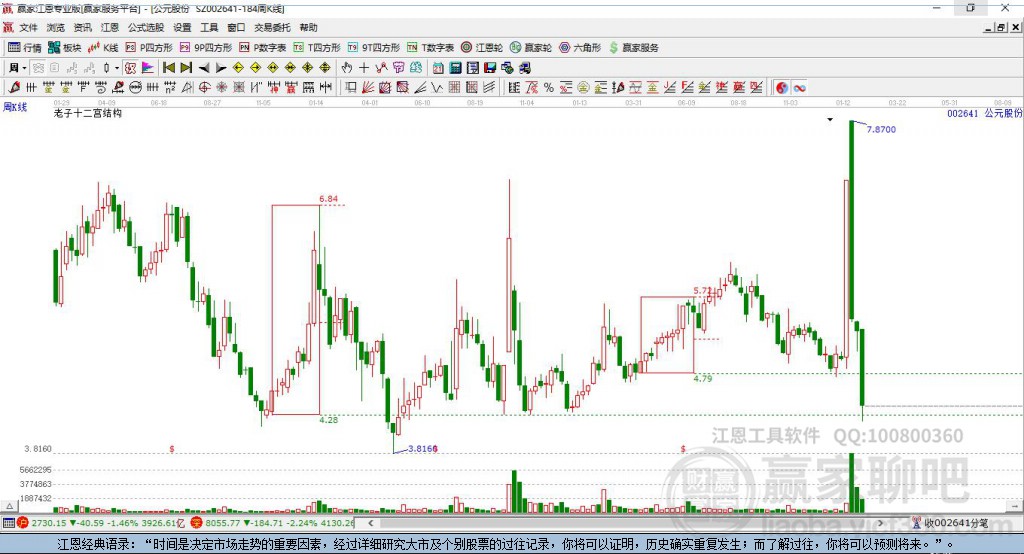Select the 六角形 hexagon tool
The height and width of the screenshot is (554, 1024).
tap(580, 48)
